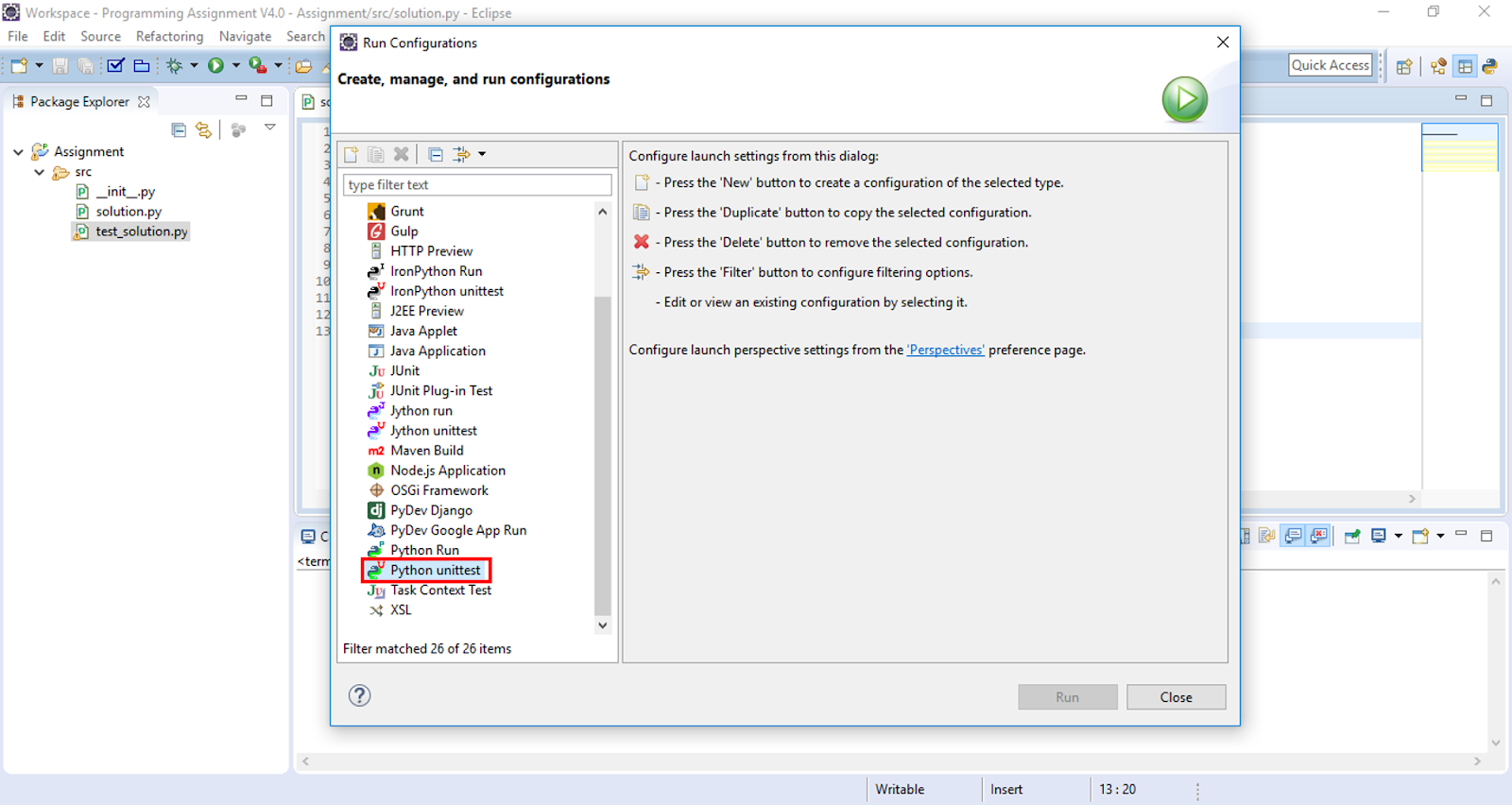Click the New toolbar icon in Eclipse

click(x=19, y=65)
